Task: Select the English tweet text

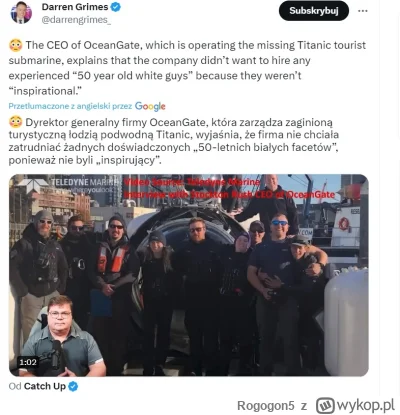Action: (x=187, y=68)
